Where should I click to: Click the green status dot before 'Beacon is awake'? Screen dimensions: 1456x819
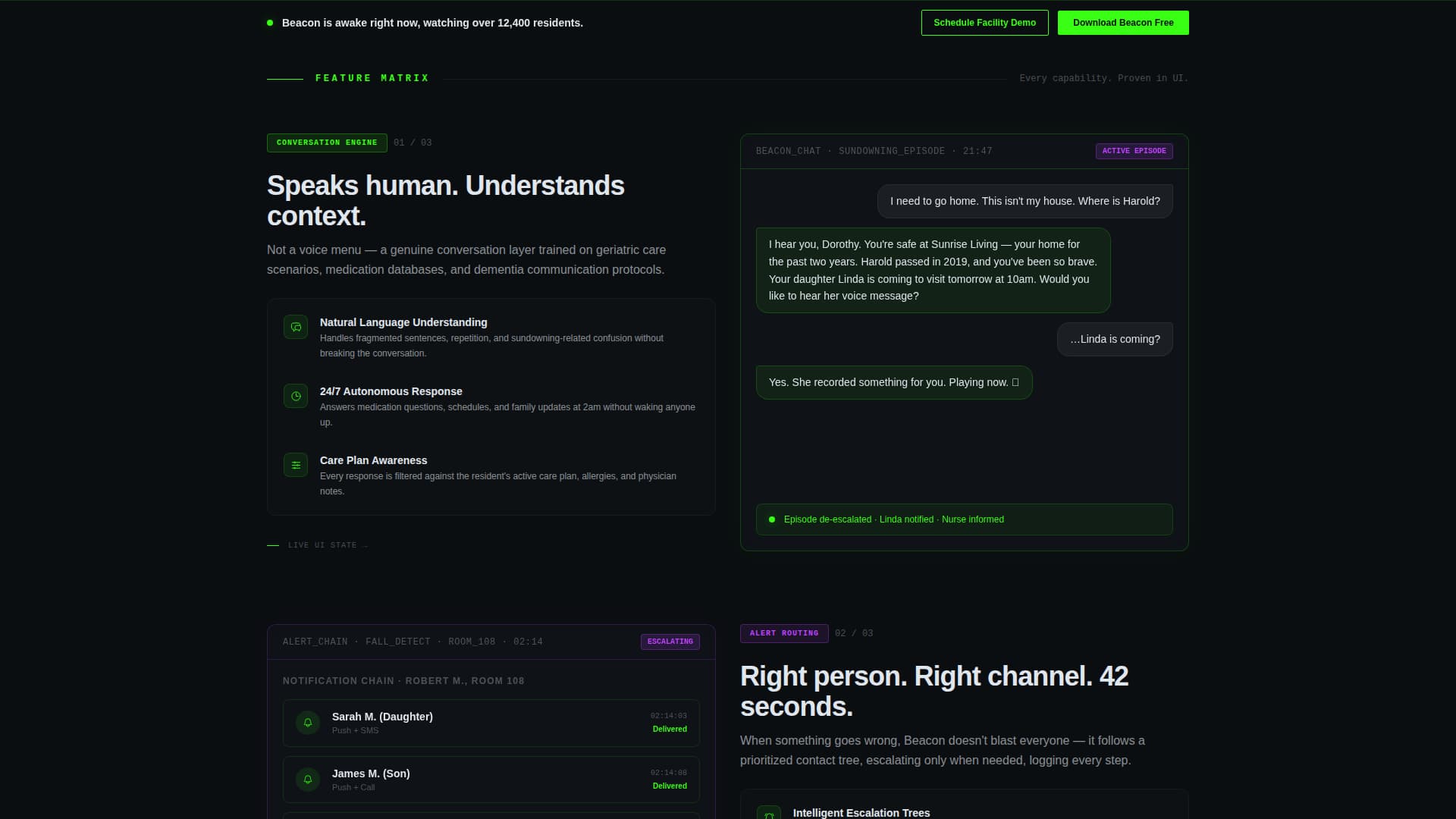(270, 23)
